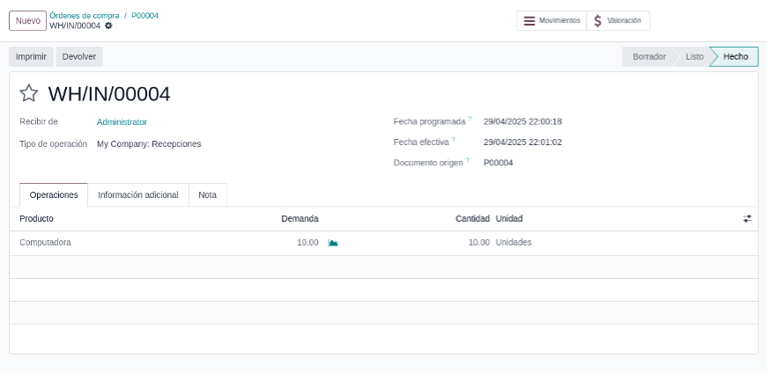768x373 pixels.
Task: Click the Devolver button
Action: (x=79, y=57)
